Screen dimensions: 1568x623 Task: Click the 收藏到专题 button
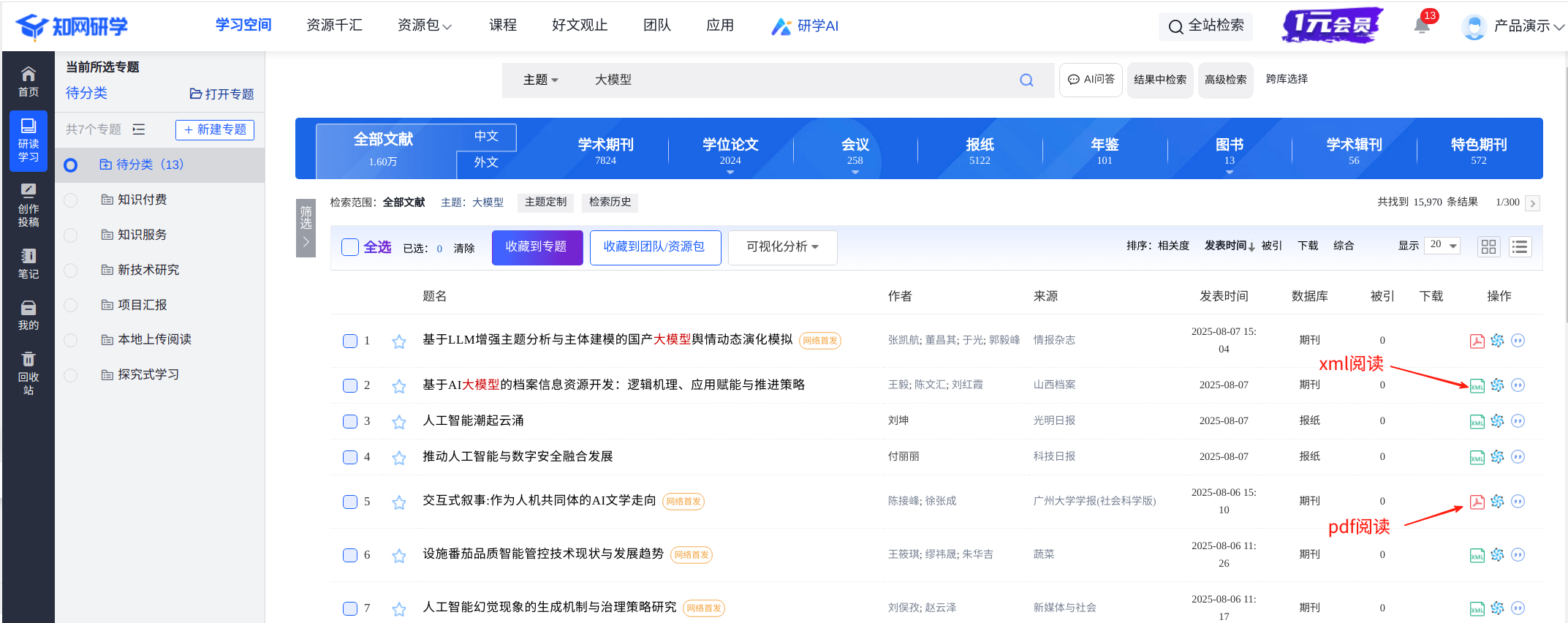(x=537, y=247)
